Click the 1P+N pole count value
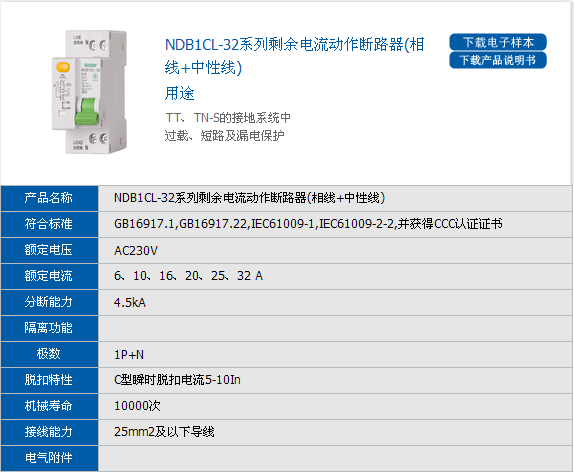Screen dimensions: 574x473 pyautogui.click(x=129, y=355)
